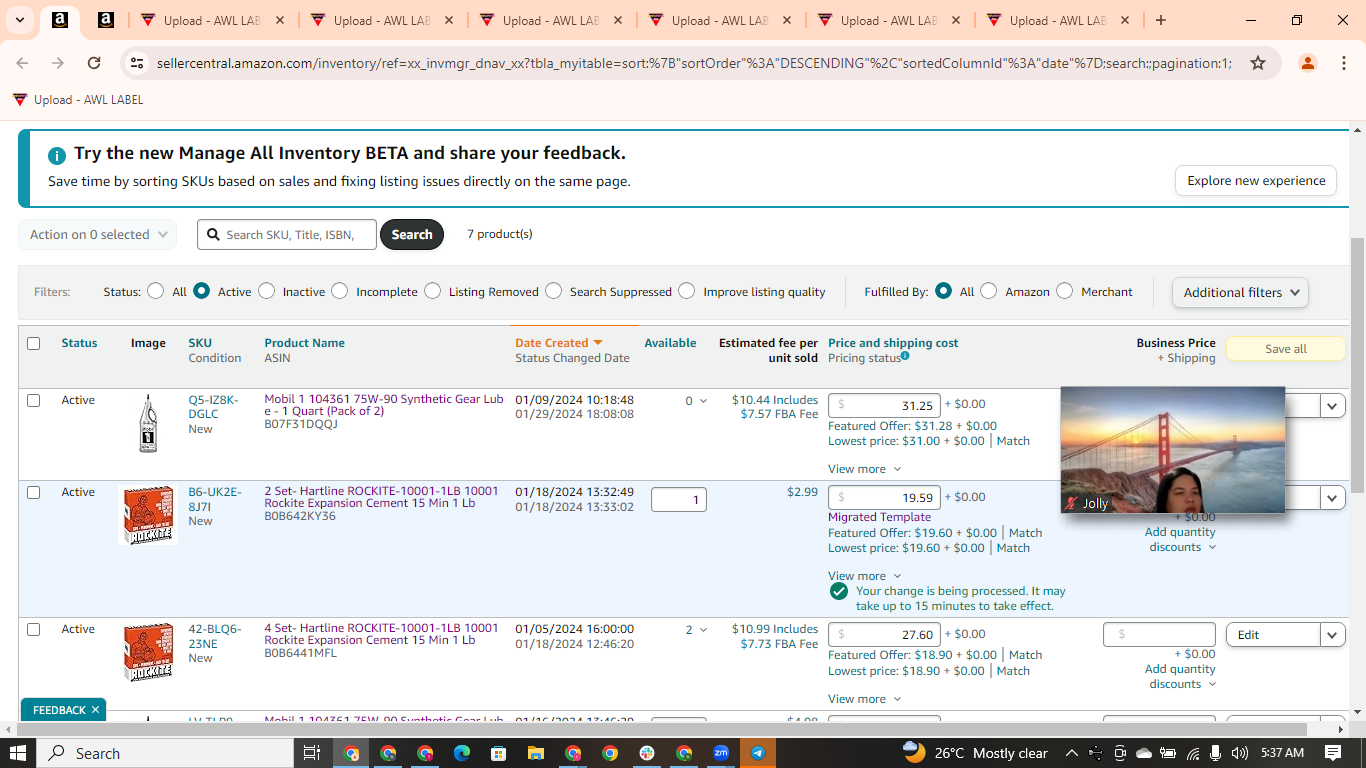The height and width of the screenshot is (768, 1366).
Task: Open Chrome tab search chevron
Action: 20,20
